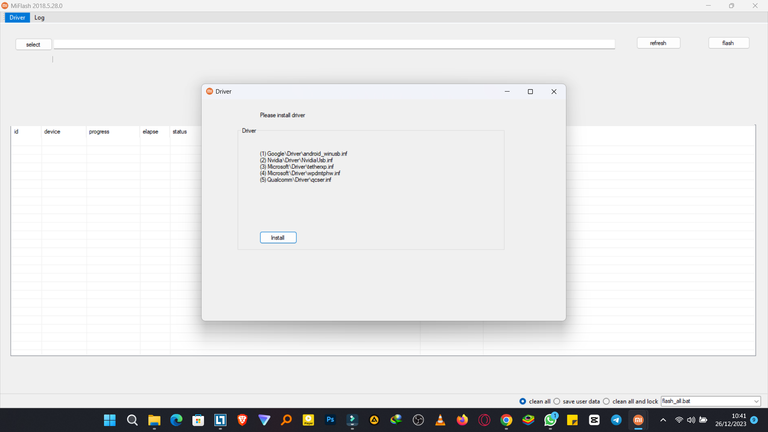The image size is (768, 432).
Task: Open the notification center badge
Action: click(754, 420)
